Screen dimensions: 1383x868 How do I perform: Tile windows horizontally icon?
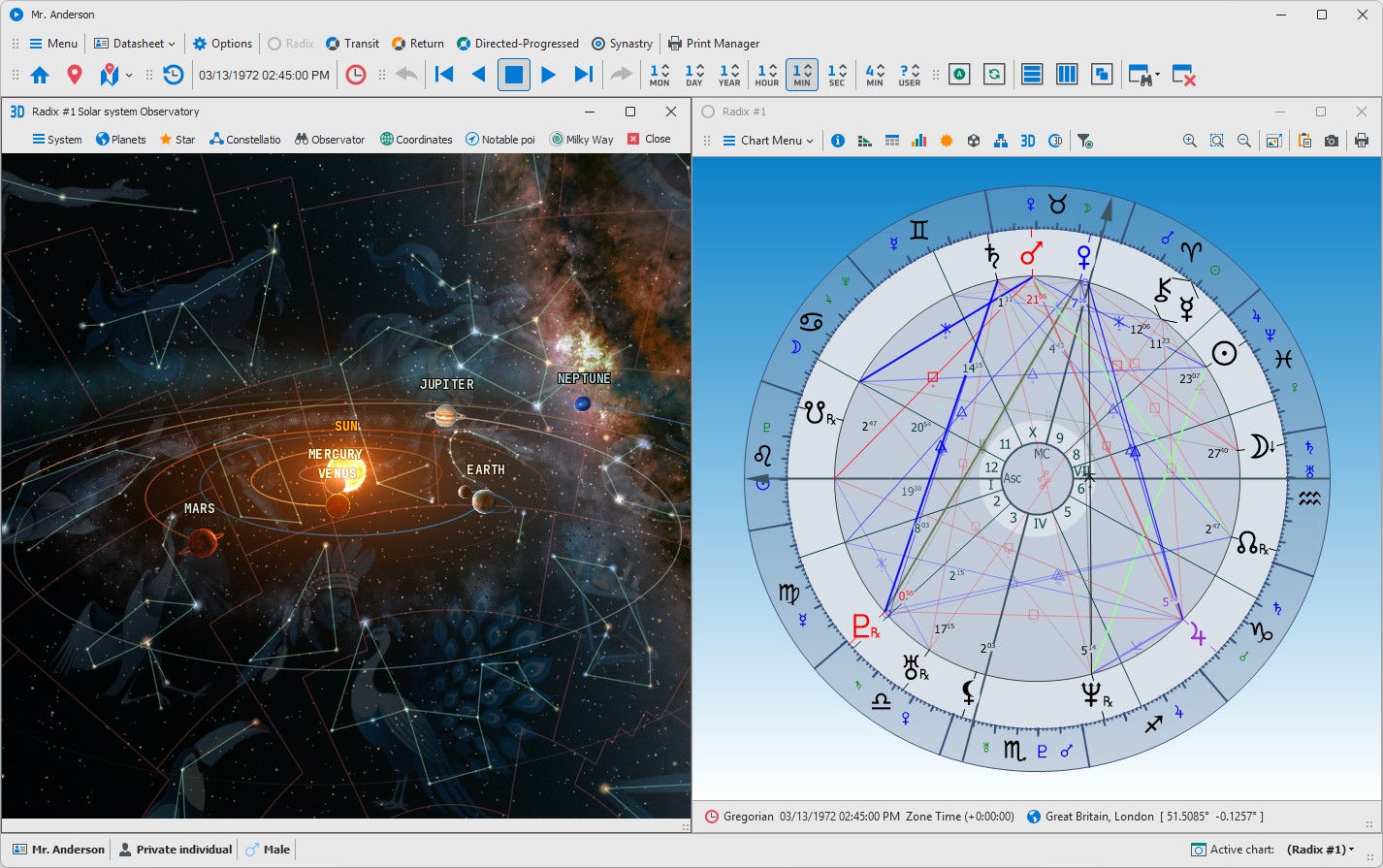click(x=1032, y=75)
